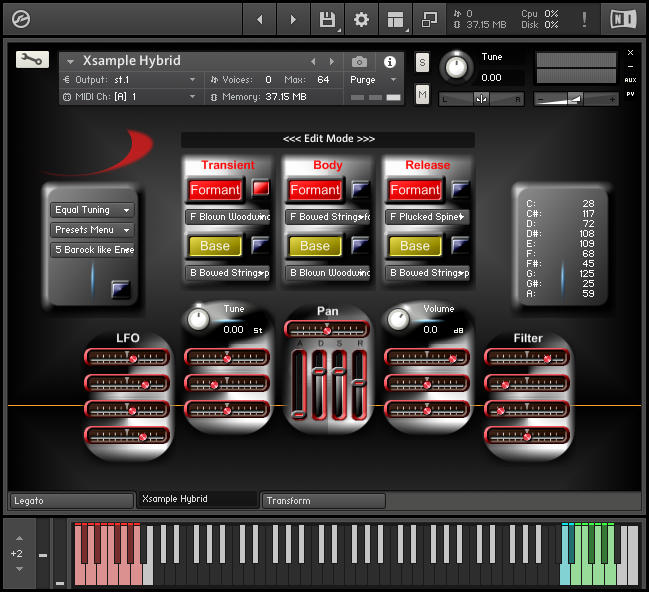Open the F Plucked Spinet dropdown under Release
The image size is (649, 592).
(x=428, y=217)
